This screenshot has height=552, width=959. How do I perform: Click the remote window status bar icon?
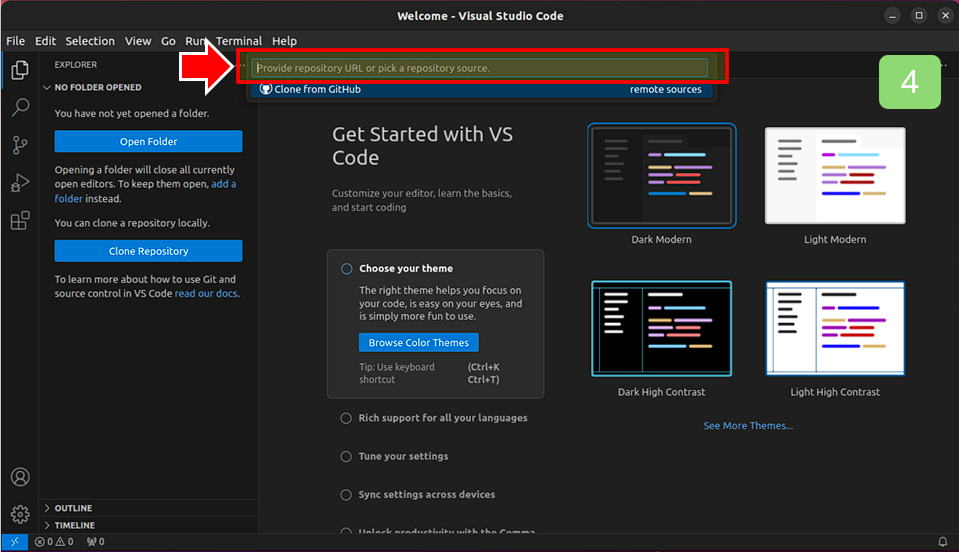[15, 542]
